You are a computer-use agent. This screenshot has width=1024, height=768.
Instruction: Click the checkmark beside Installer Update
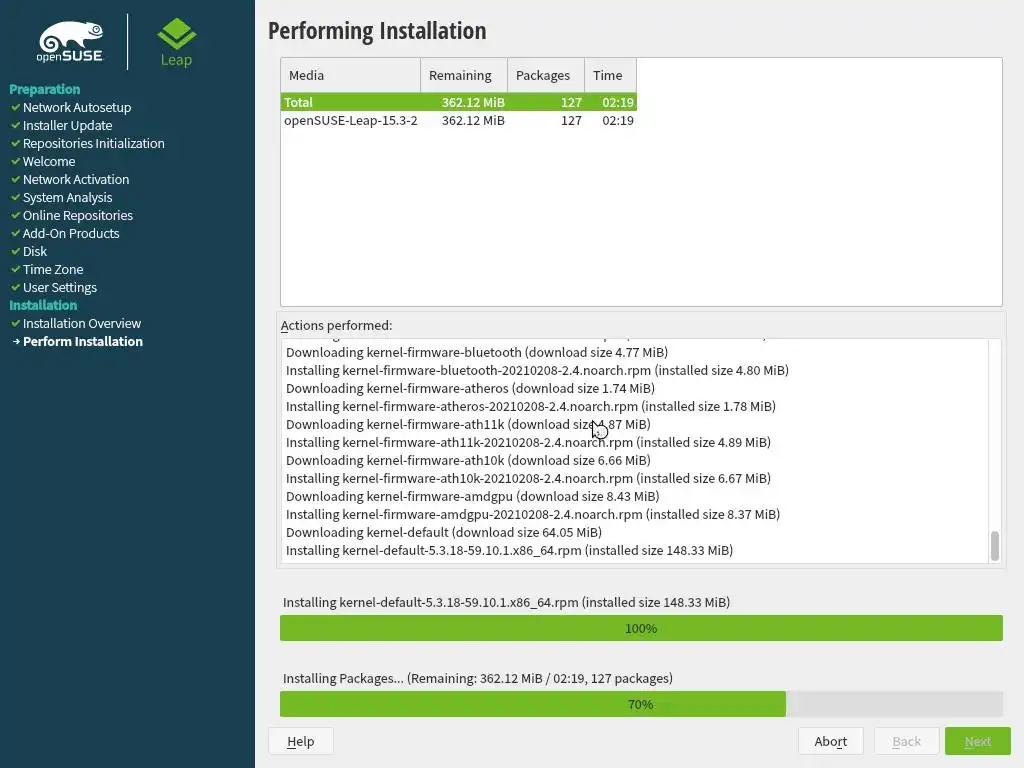coord(16,125)
